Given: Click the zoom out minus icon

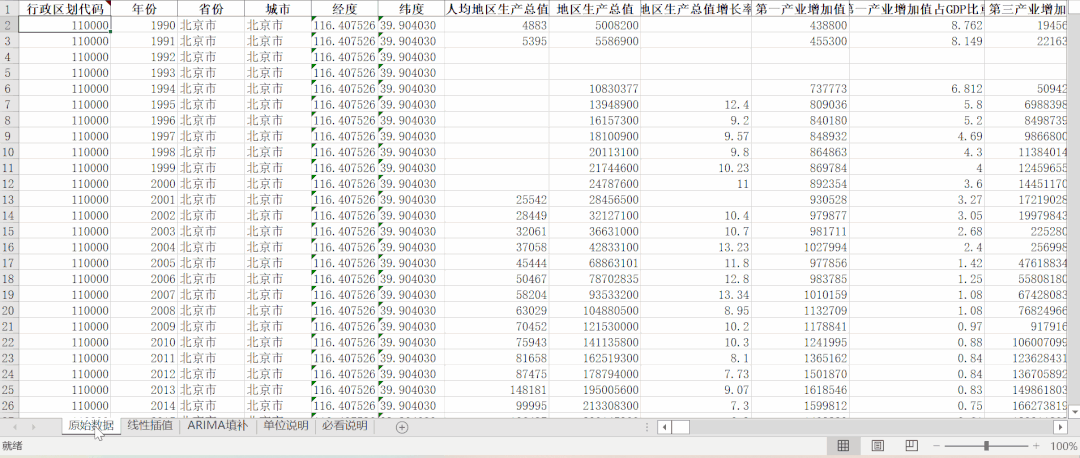Looking at the screenshot, I should coord(935,446).
